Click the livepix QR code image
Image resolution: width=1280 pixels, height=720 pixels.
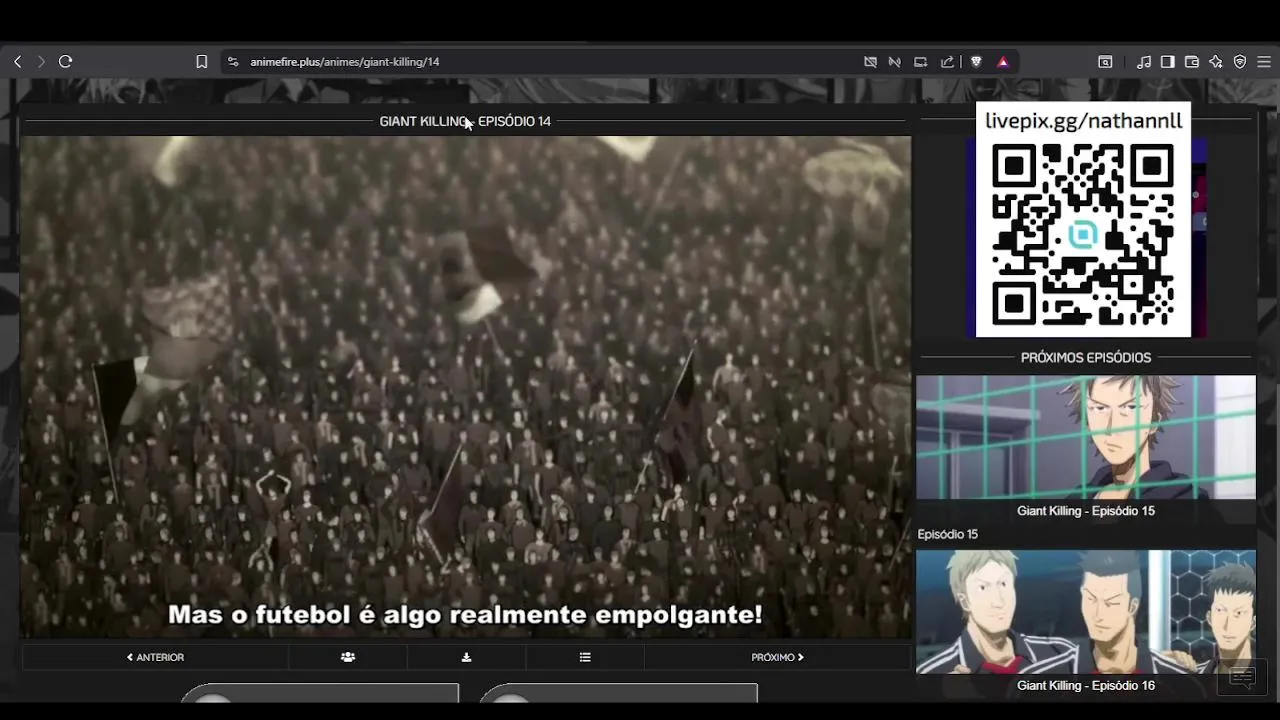(x=1083, y=233)
